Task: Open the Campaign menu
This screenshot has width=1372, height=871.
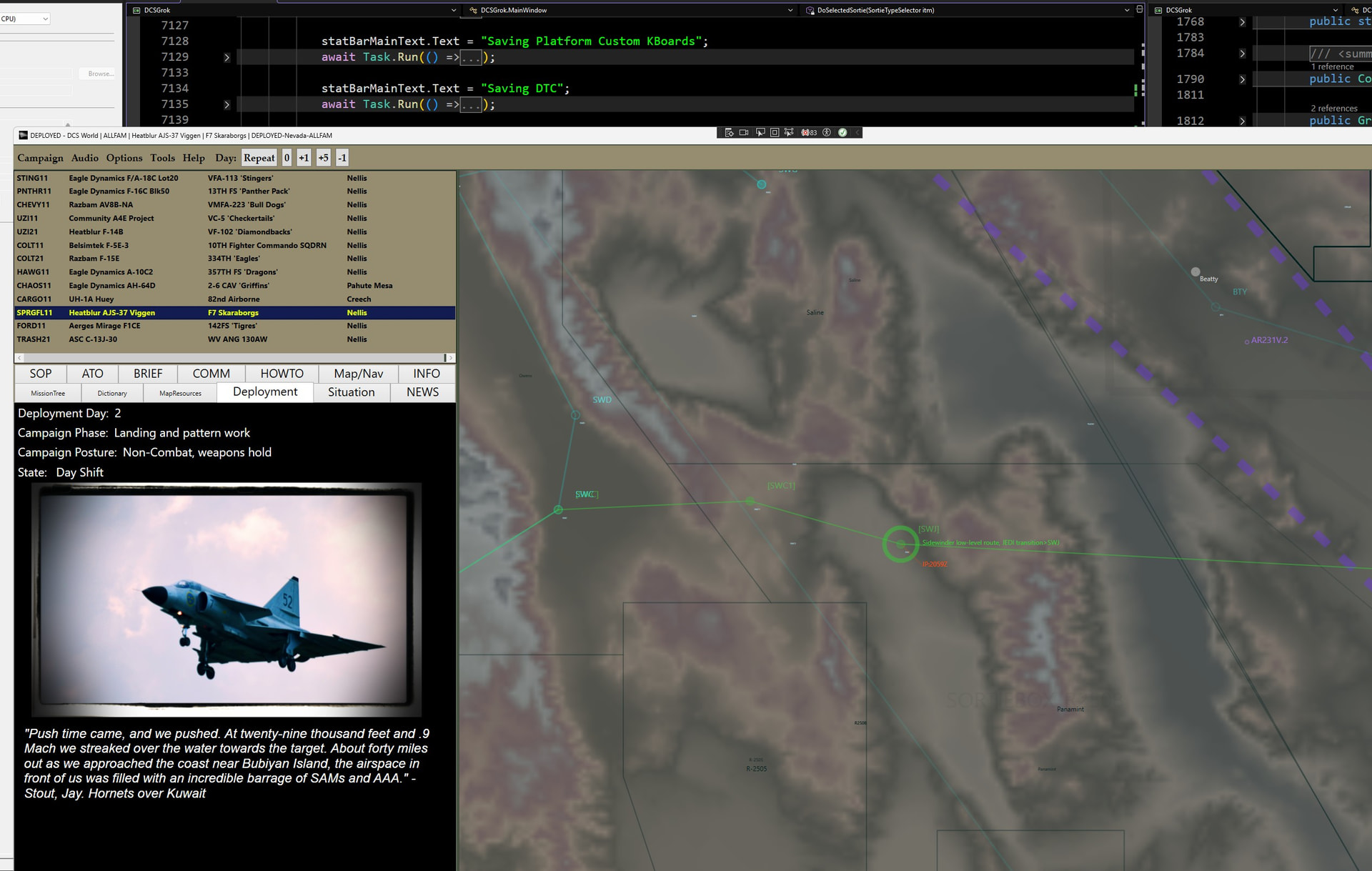Action: pos(40,158)
